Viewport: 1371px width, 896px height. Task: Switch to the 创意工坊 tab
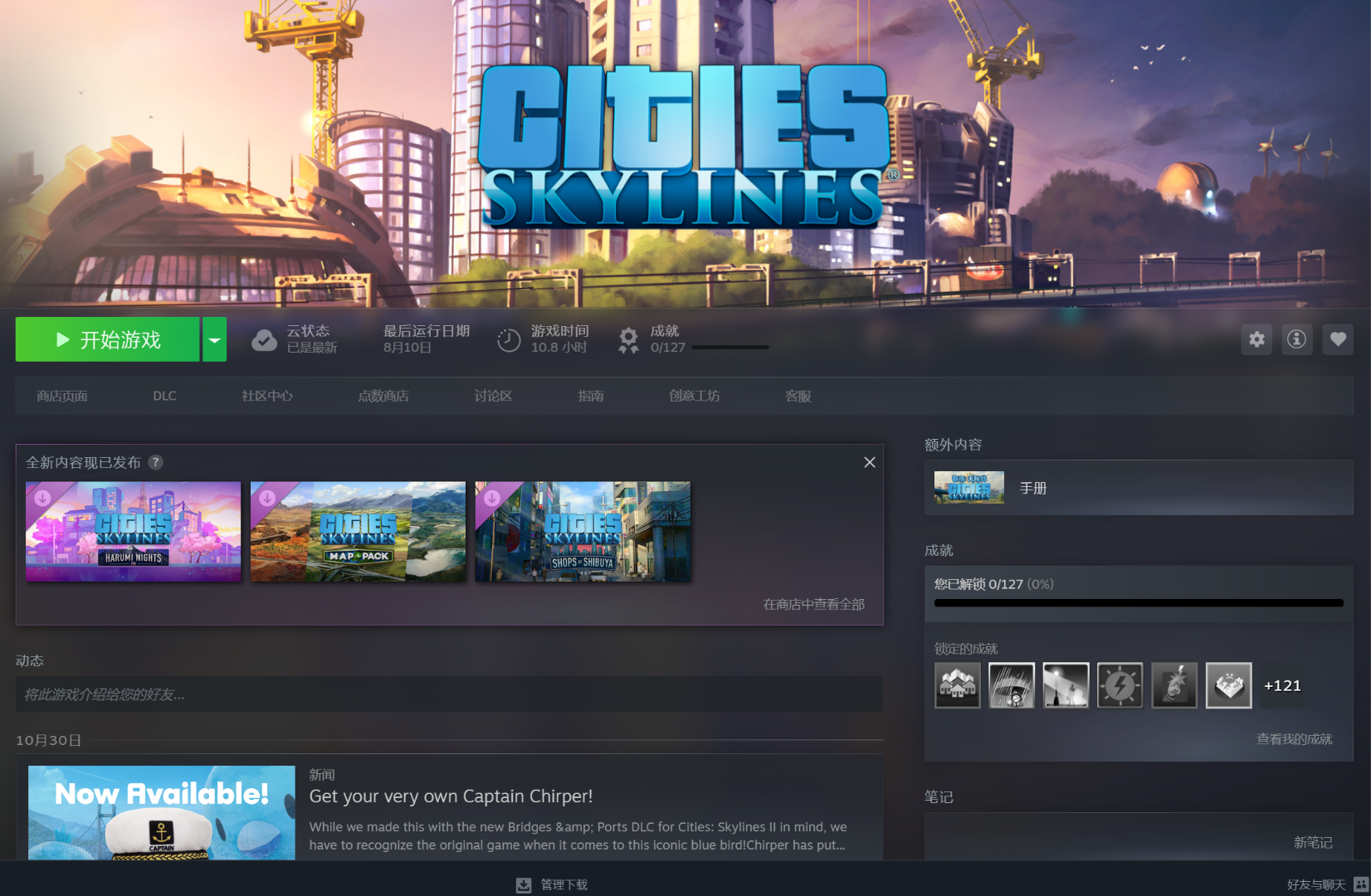pyautogui.click(x=694, y=397)
